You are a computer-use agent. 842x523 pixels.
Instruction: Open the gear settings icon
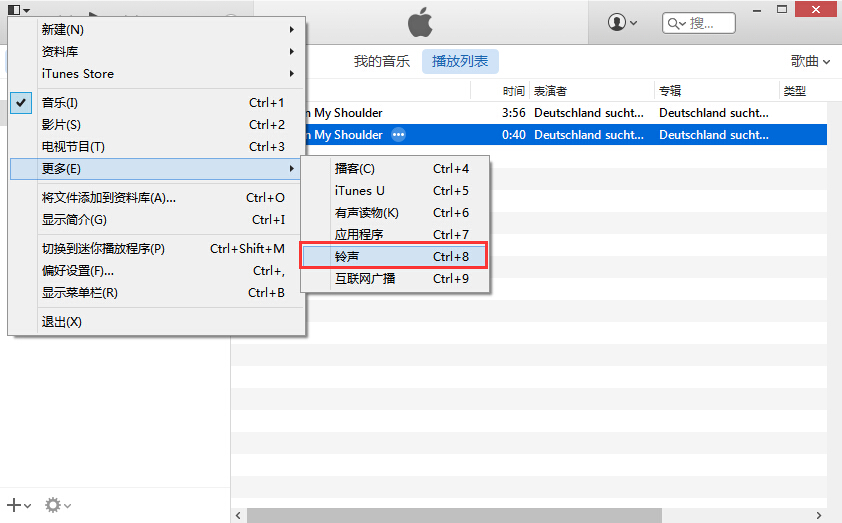point(57,505)
